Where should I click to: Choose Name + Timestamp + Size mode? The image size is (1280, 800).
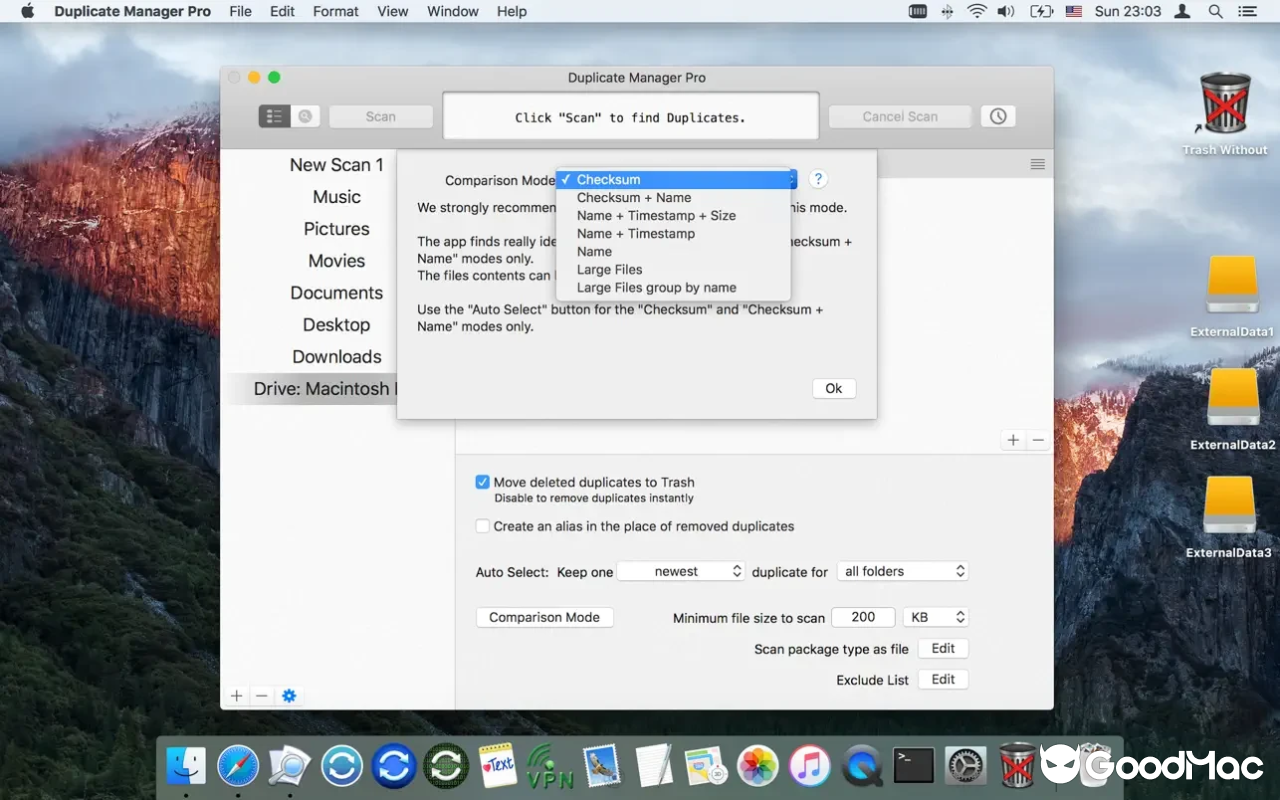[673, 216]
